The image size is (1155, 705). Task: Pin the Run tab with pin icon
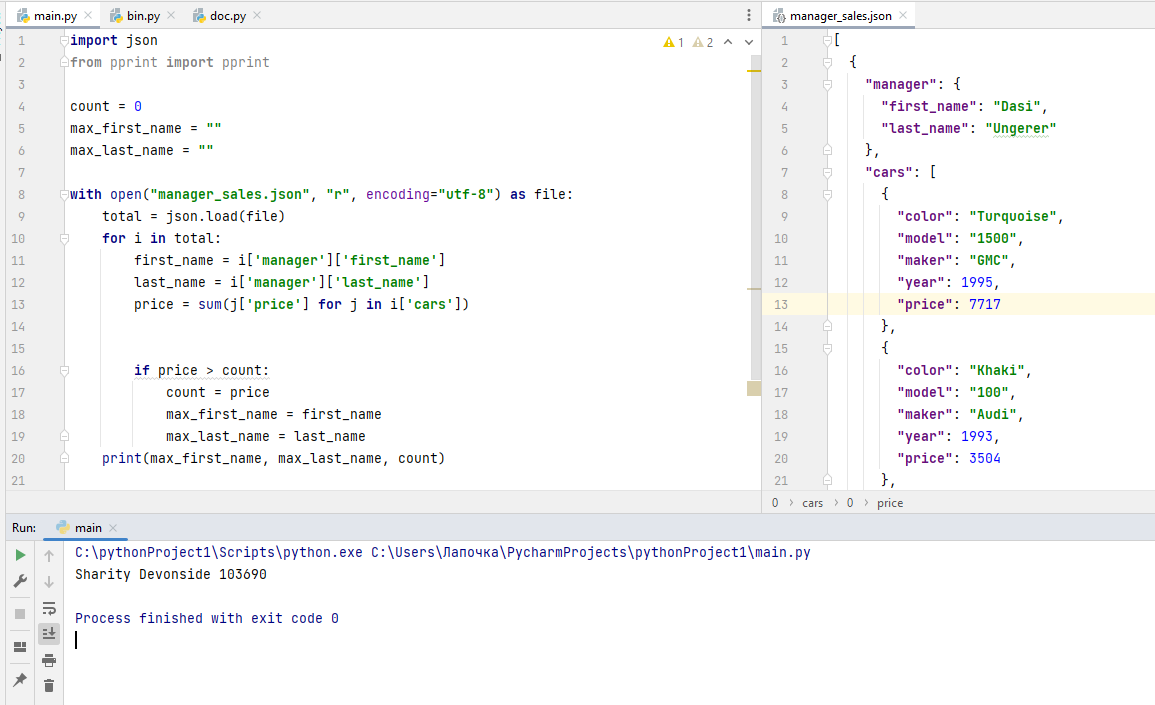coord(20,680)
